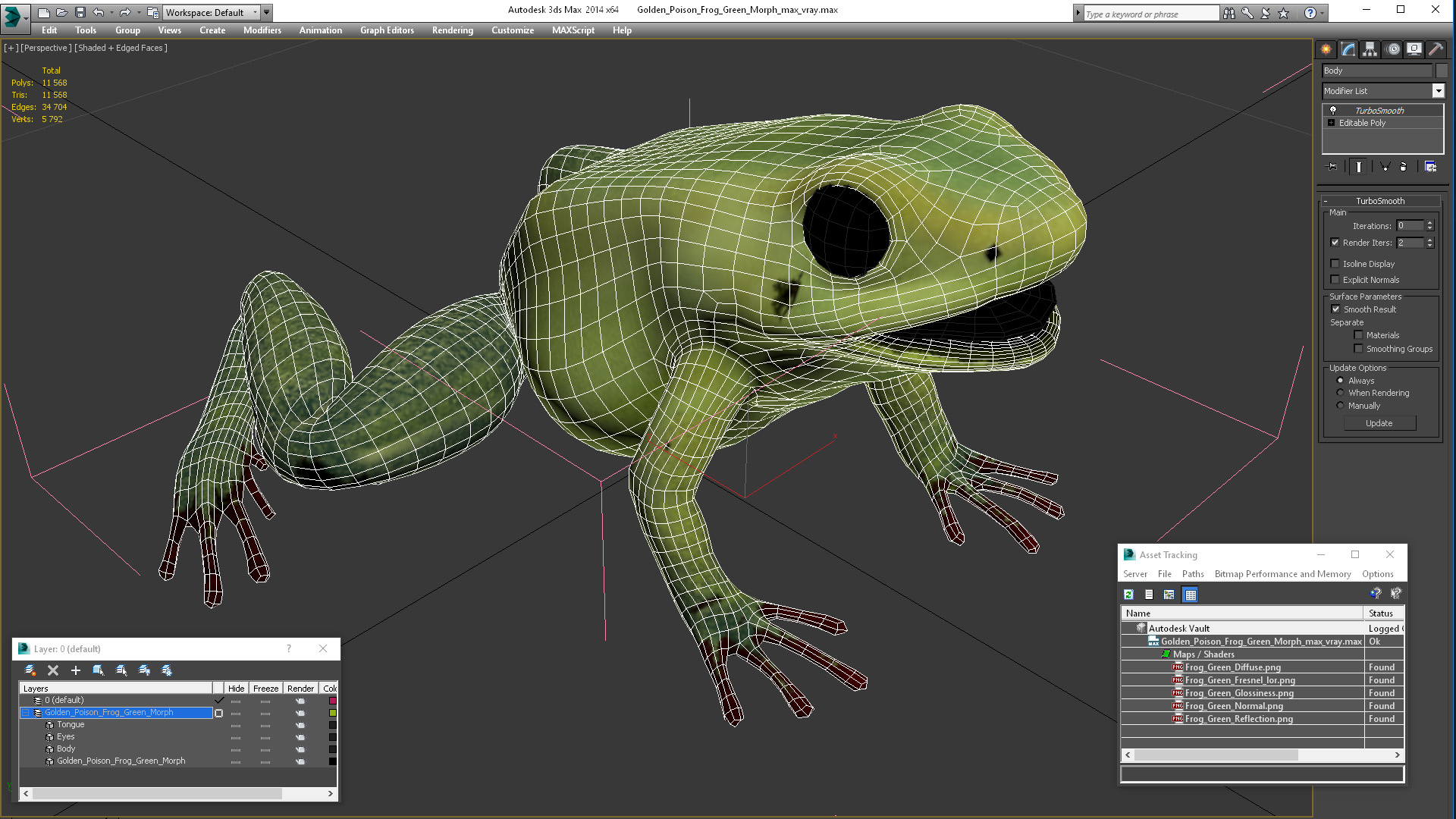Screen dimensions: 1456x819
Task: Click the default layer magenta color swatch
Action: (332, 701)
